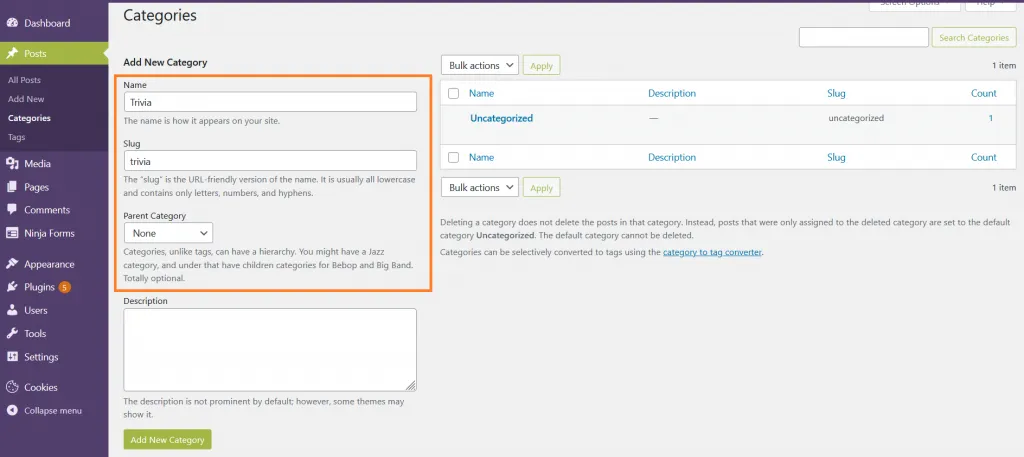Click the top Apply button
The height and width of the screenshot is (457, 1024).
(x=541, y=65)
